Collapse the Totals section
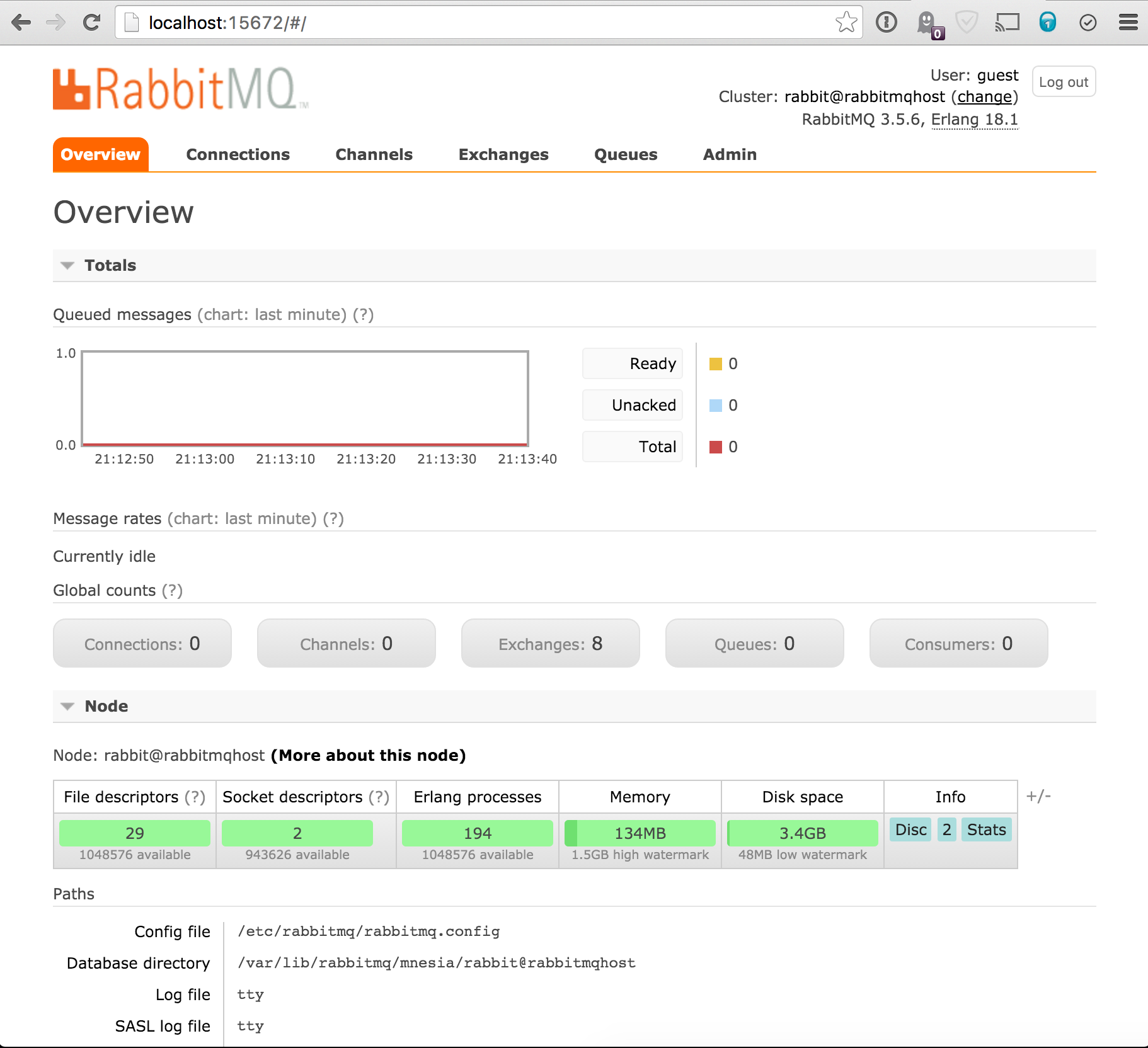This screenshot has height=1048, width=1148. coord(575,265)
